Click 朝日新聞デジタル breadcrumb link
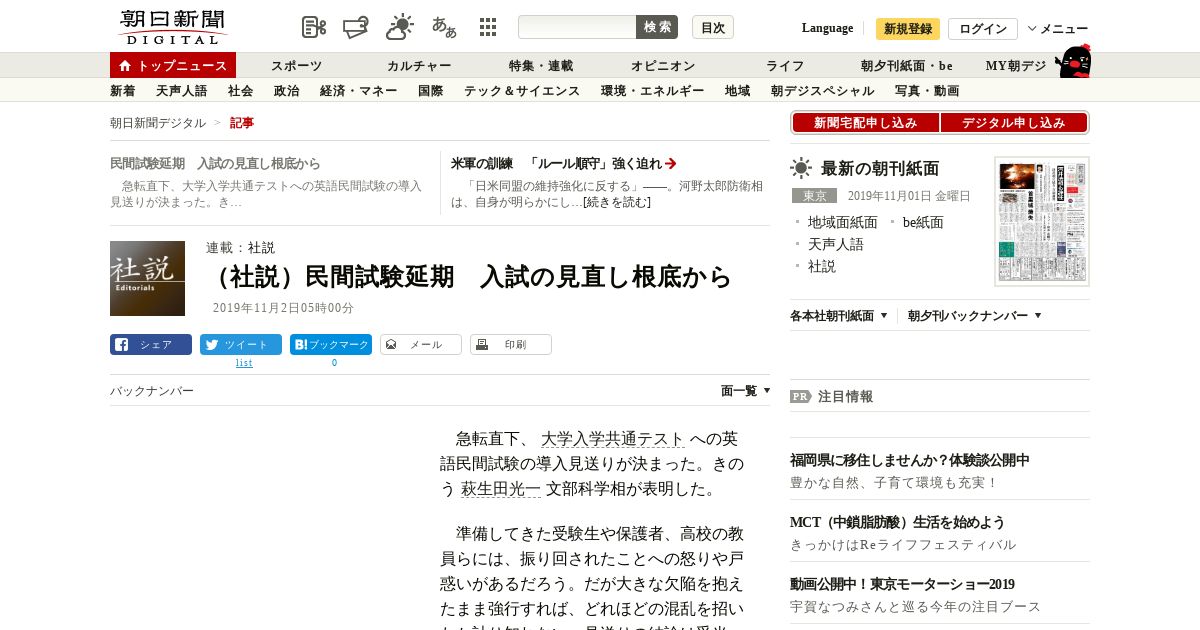 pyautogui.click(x=158, y=123)
